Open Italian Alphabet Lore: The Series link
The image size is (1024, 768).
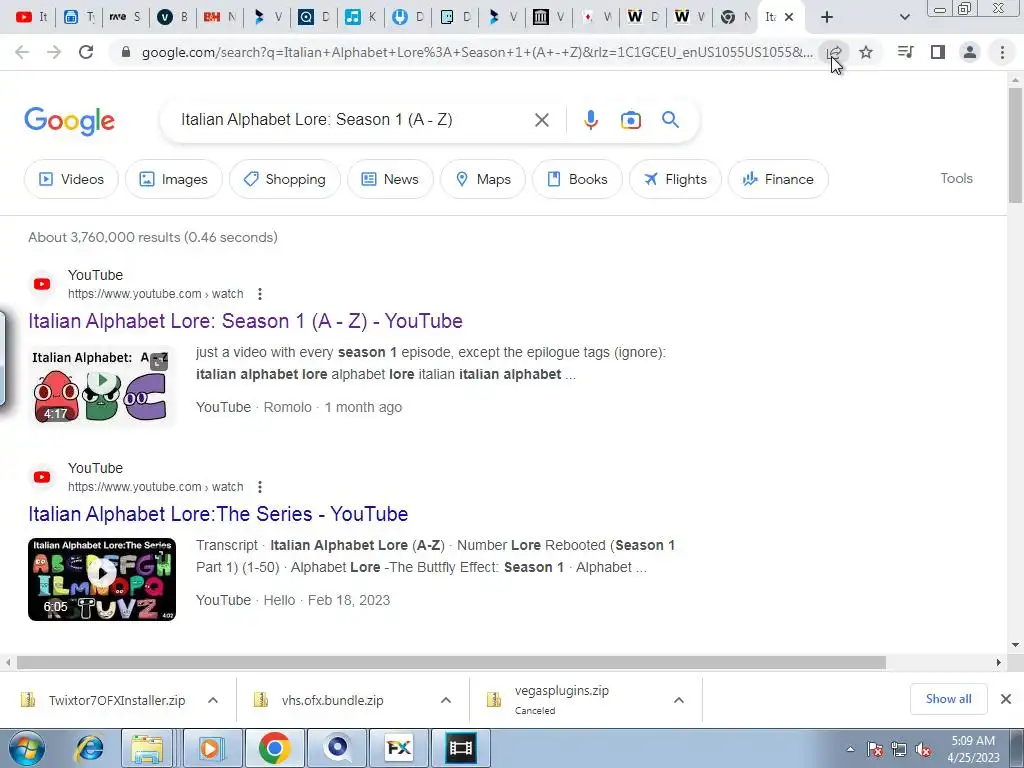tap(218, 514)
